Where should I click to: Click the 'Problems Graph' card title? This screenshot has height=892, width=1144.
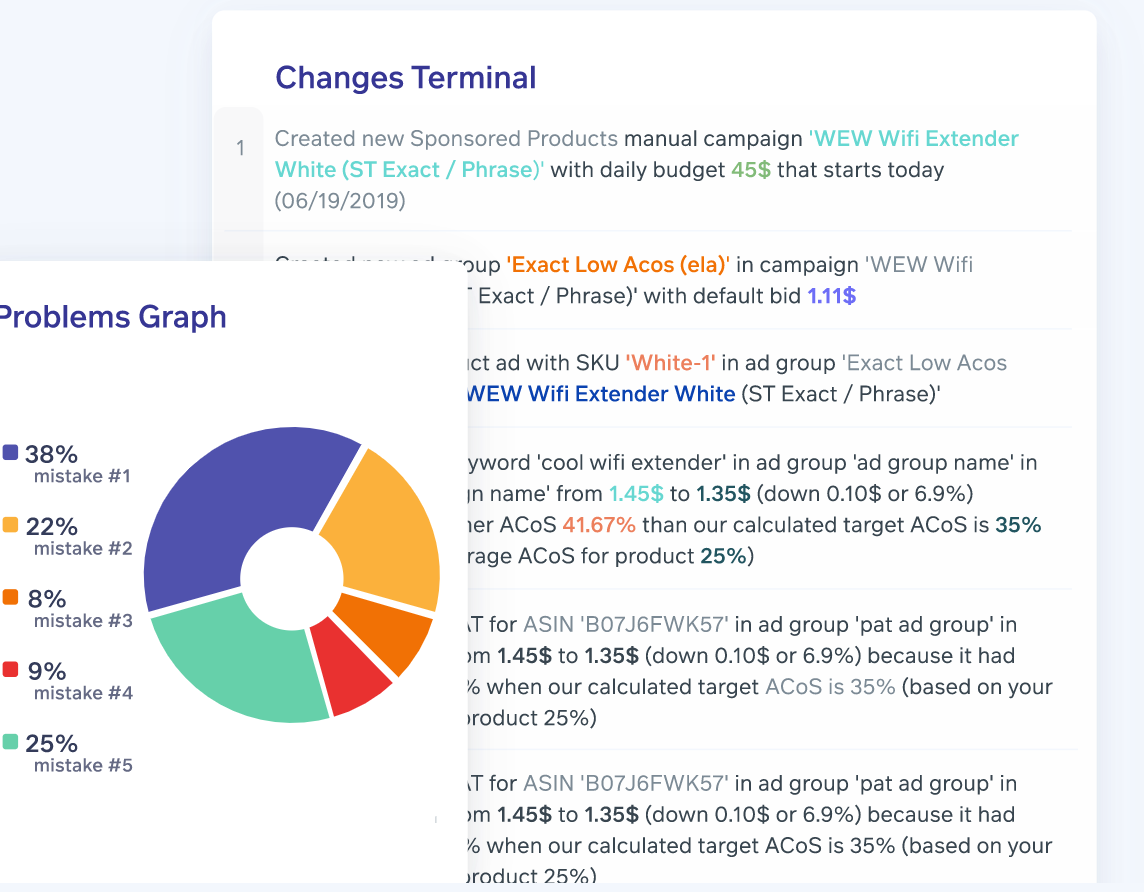pos(112,317)
